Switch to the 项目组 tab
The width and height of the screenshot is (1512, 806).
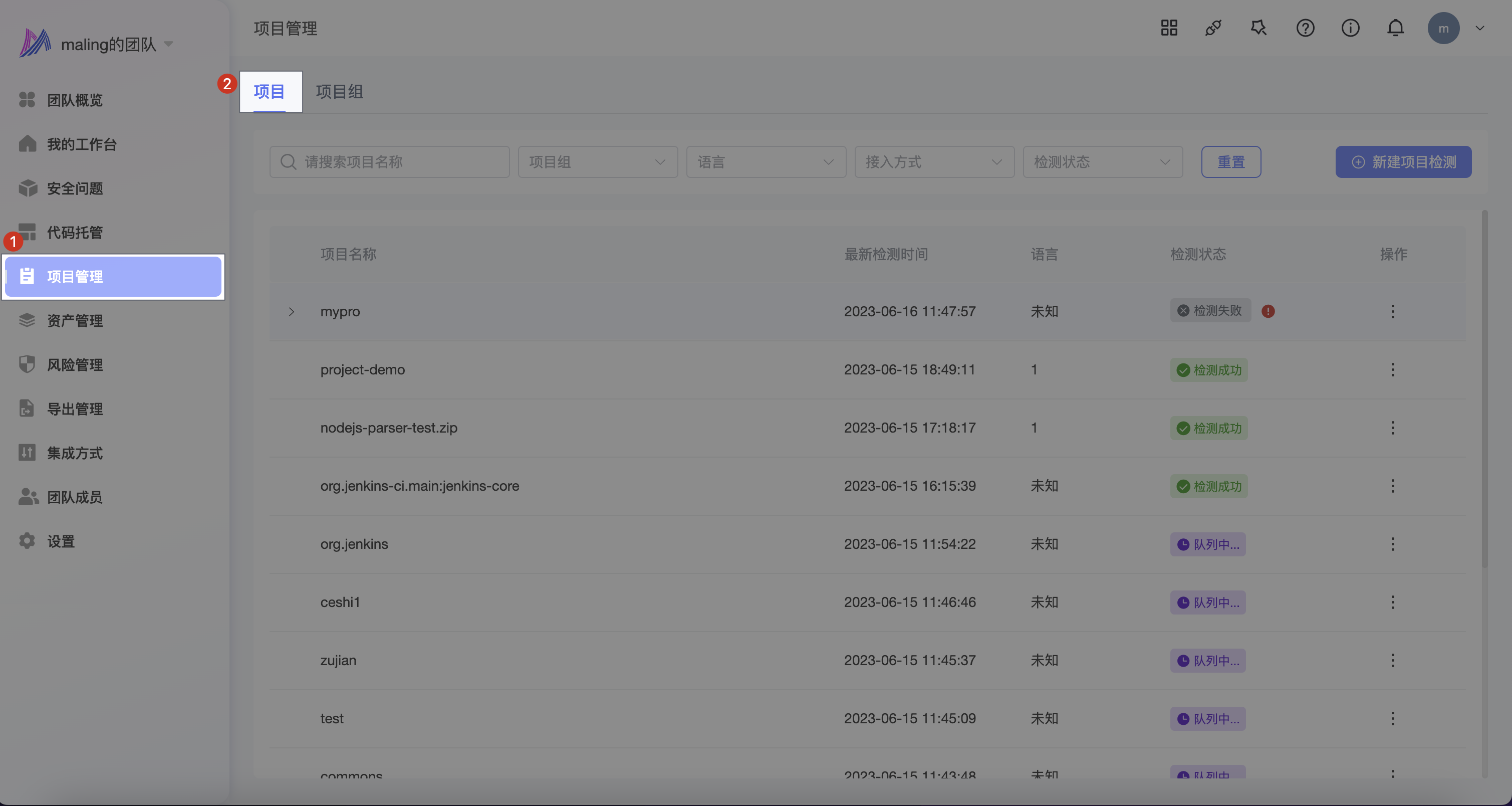(339, 92)
